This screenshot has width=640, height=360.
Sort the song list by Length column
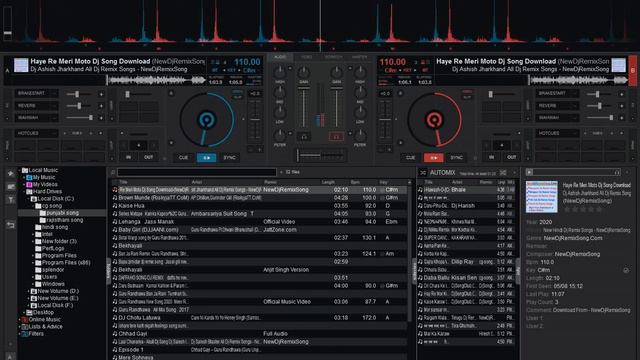(328, 182)
